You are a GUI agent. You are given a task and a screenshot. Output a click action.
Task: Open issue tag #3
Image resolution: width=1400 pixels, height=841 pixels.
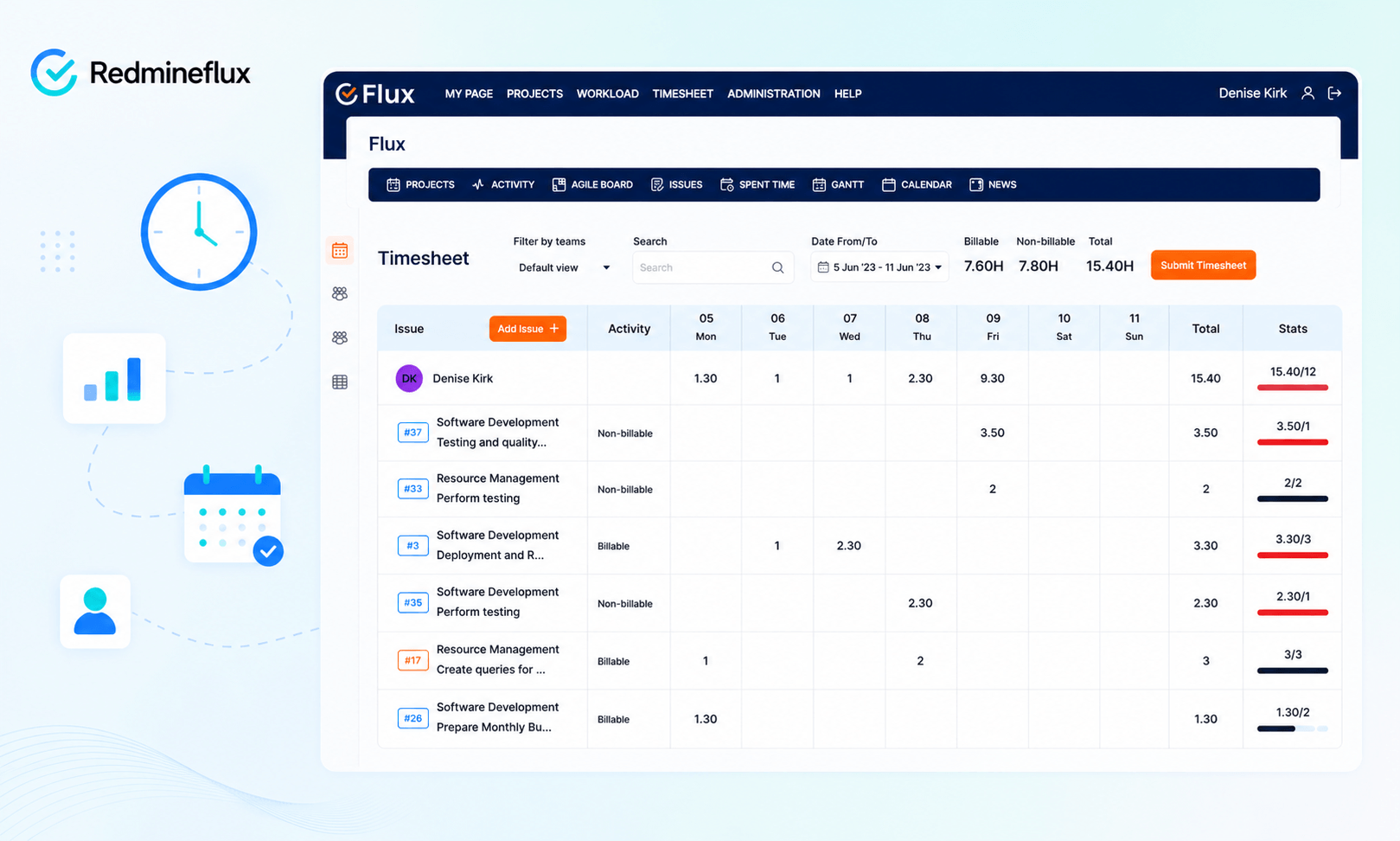(x=413, y=546)
